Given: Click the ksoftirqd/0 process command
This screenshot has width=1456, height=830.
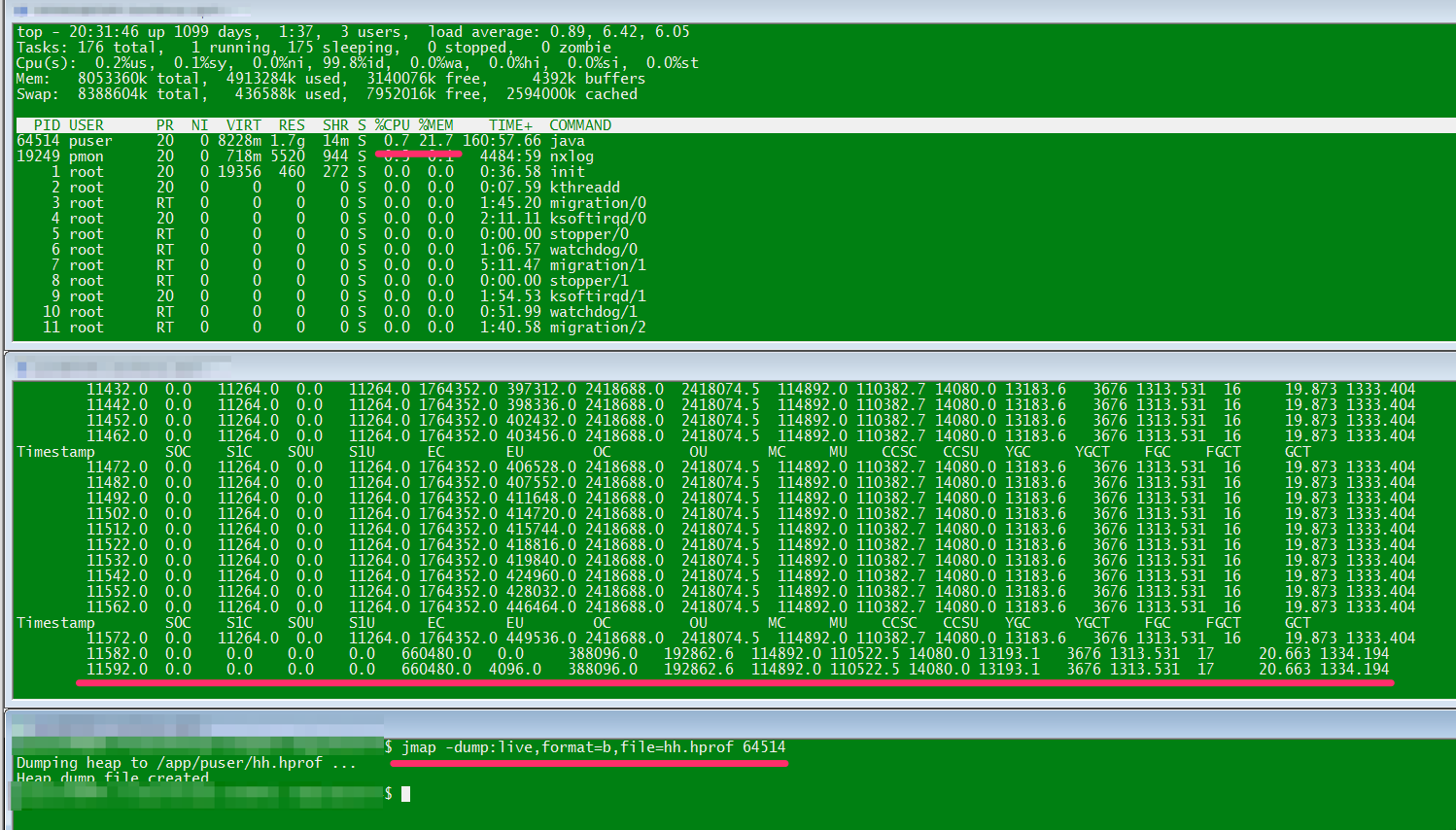Looking at the screenshot, I should 598,219.
